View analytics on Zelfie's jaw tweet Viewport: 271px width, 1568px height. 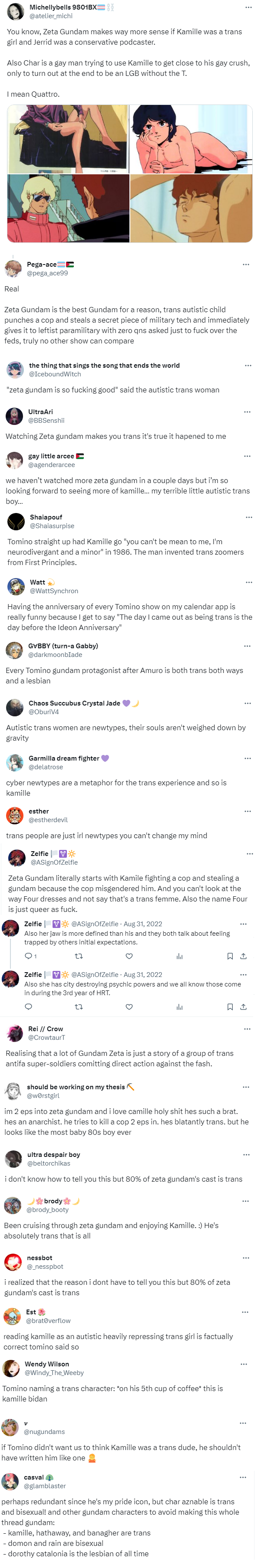(180, 956)
